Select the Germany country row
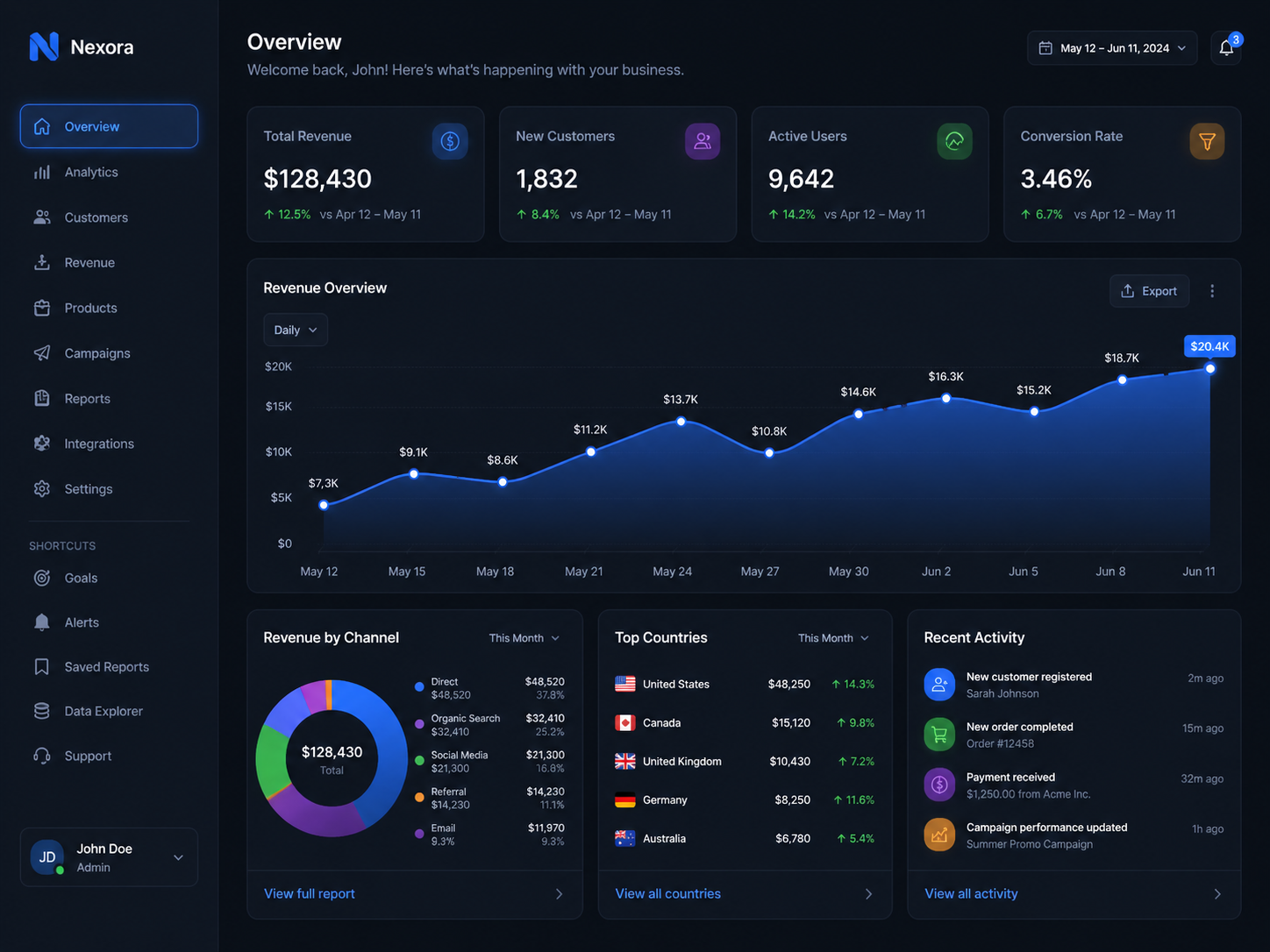Viewport: 1270px width, 952px height. coord(745,799)
